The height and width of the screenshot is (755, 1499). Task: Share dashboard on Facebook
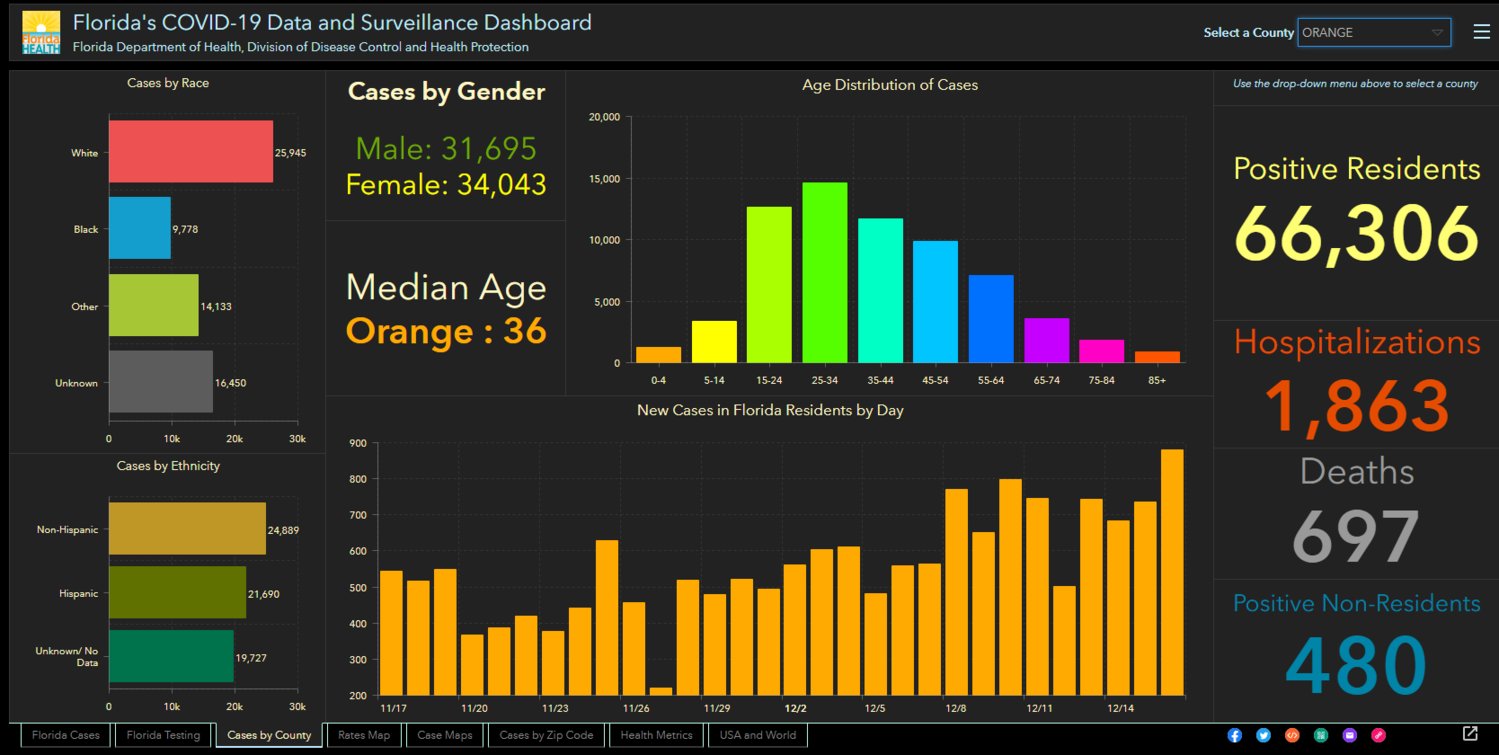point(1234,735)
